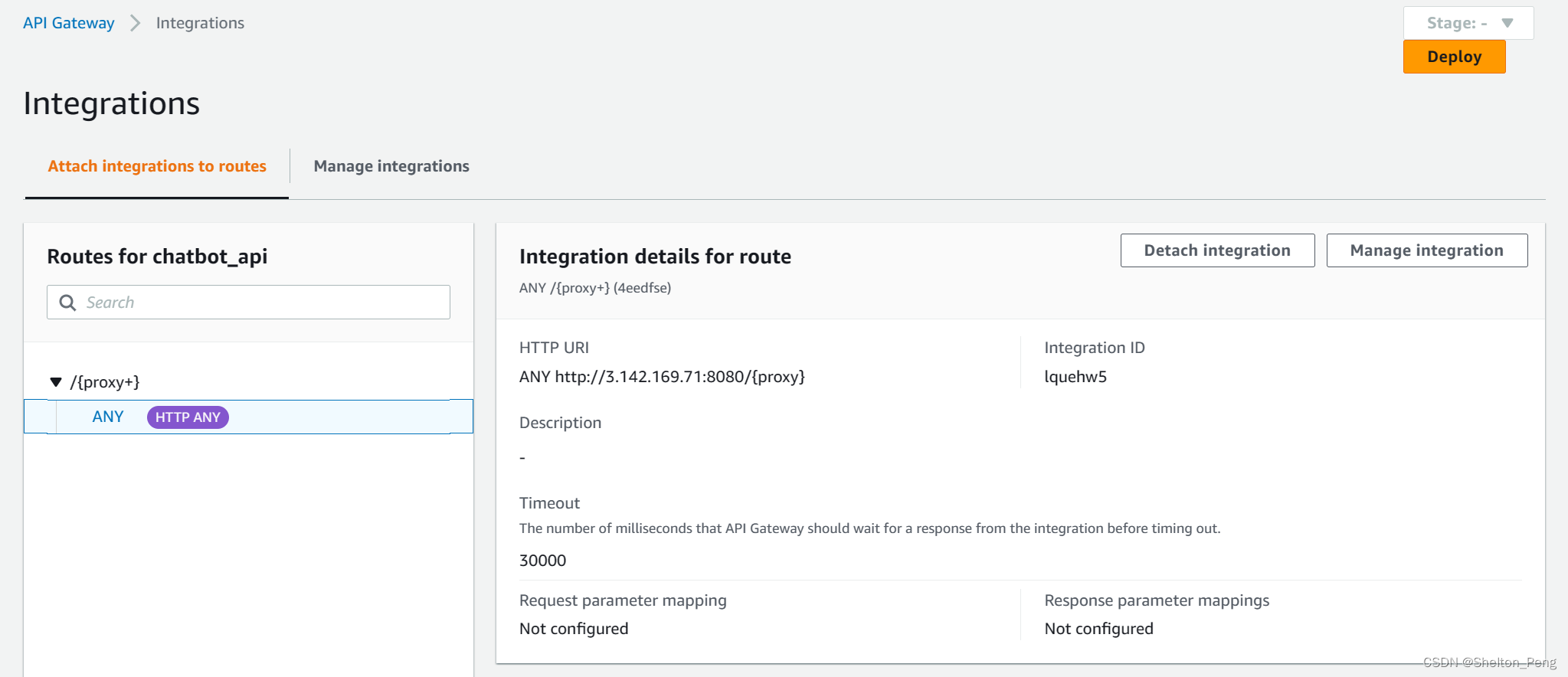Collapse the /{proxy+} route tree
1568x677 pixels.
point(56,382)
